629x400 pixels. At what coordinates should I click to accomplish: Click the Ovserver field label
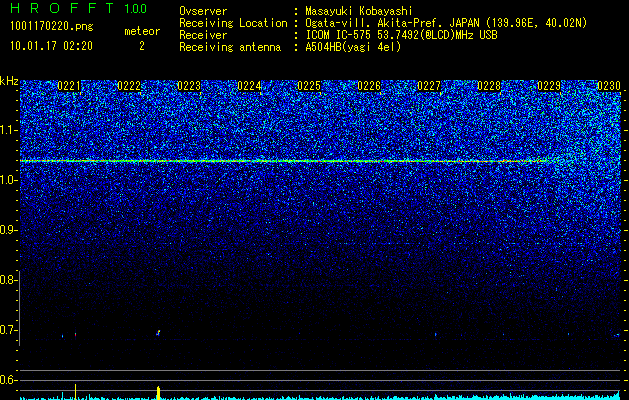203,11
